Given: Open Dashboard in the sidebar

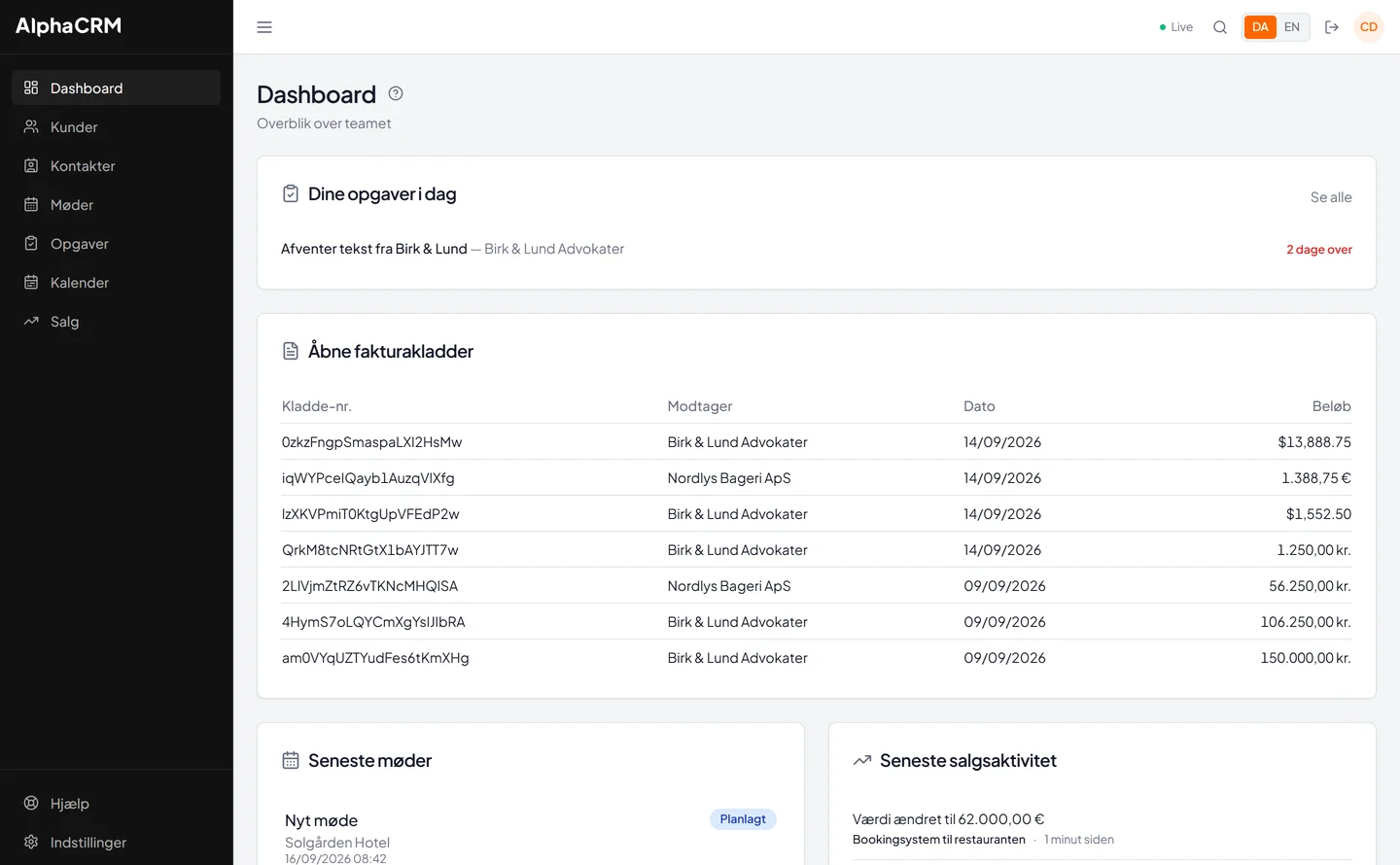Looking at the screenshot, I should tap(117, 87).
